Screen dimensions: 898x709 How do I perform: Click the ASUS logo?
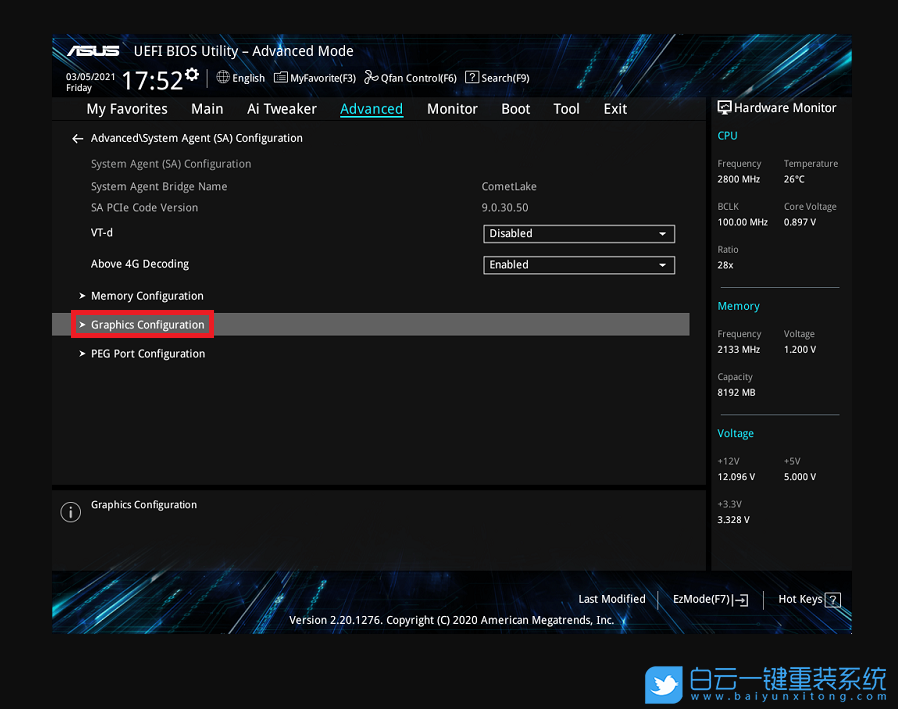[93, 50]
